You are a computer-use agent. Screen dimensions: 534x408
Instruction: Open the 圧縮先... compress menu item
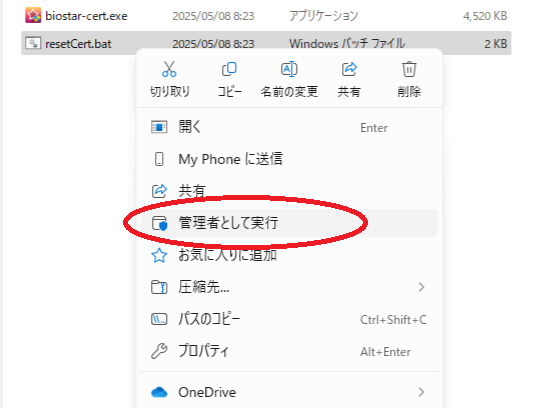289,287
